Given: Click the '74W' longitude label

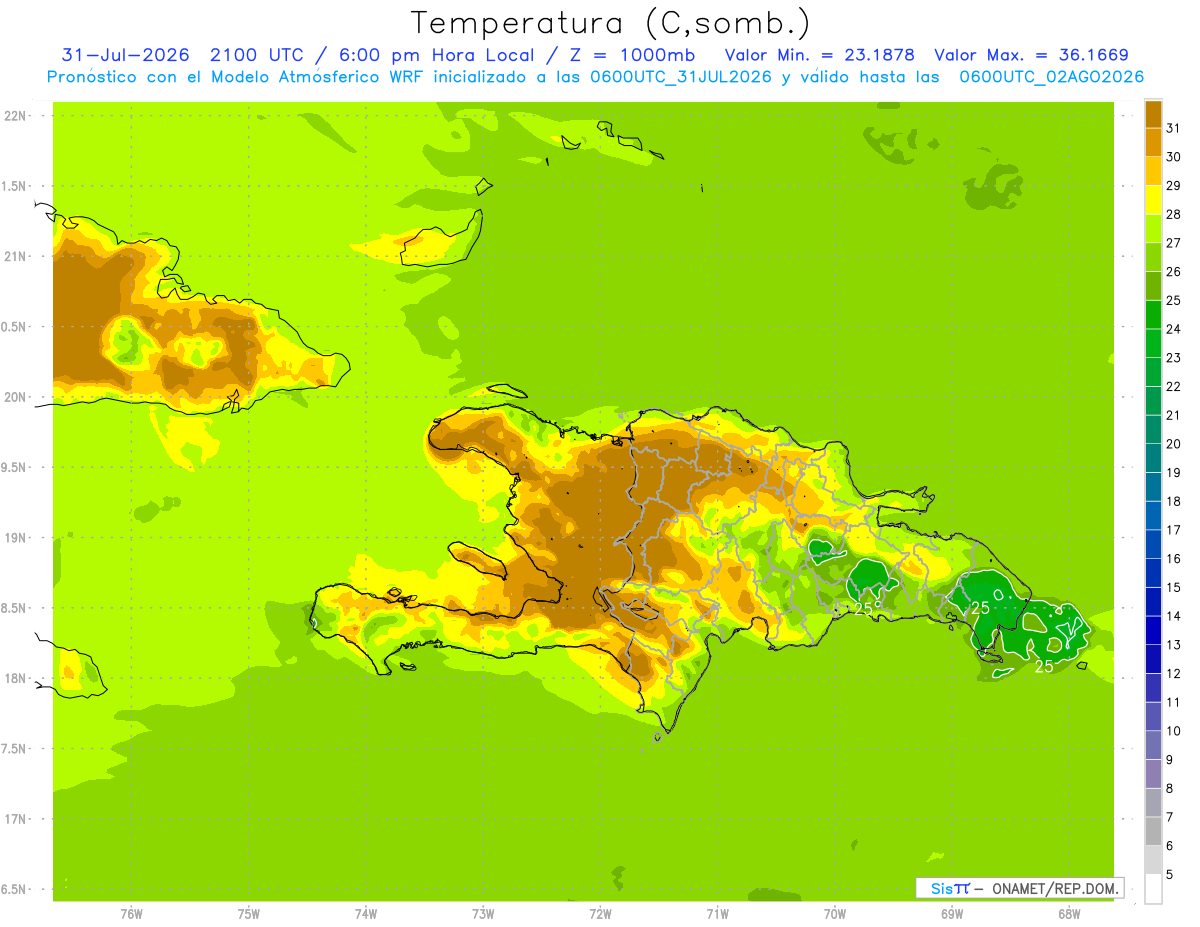Looking at the screenshot, I should click(366, 914).
